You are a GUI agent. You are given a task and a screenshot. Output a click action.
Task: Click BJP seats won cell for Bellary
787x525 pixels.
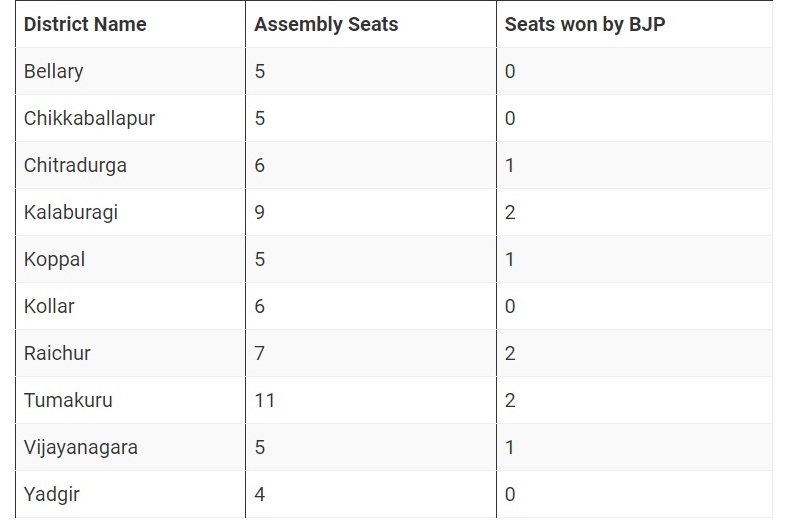(510, 72)
